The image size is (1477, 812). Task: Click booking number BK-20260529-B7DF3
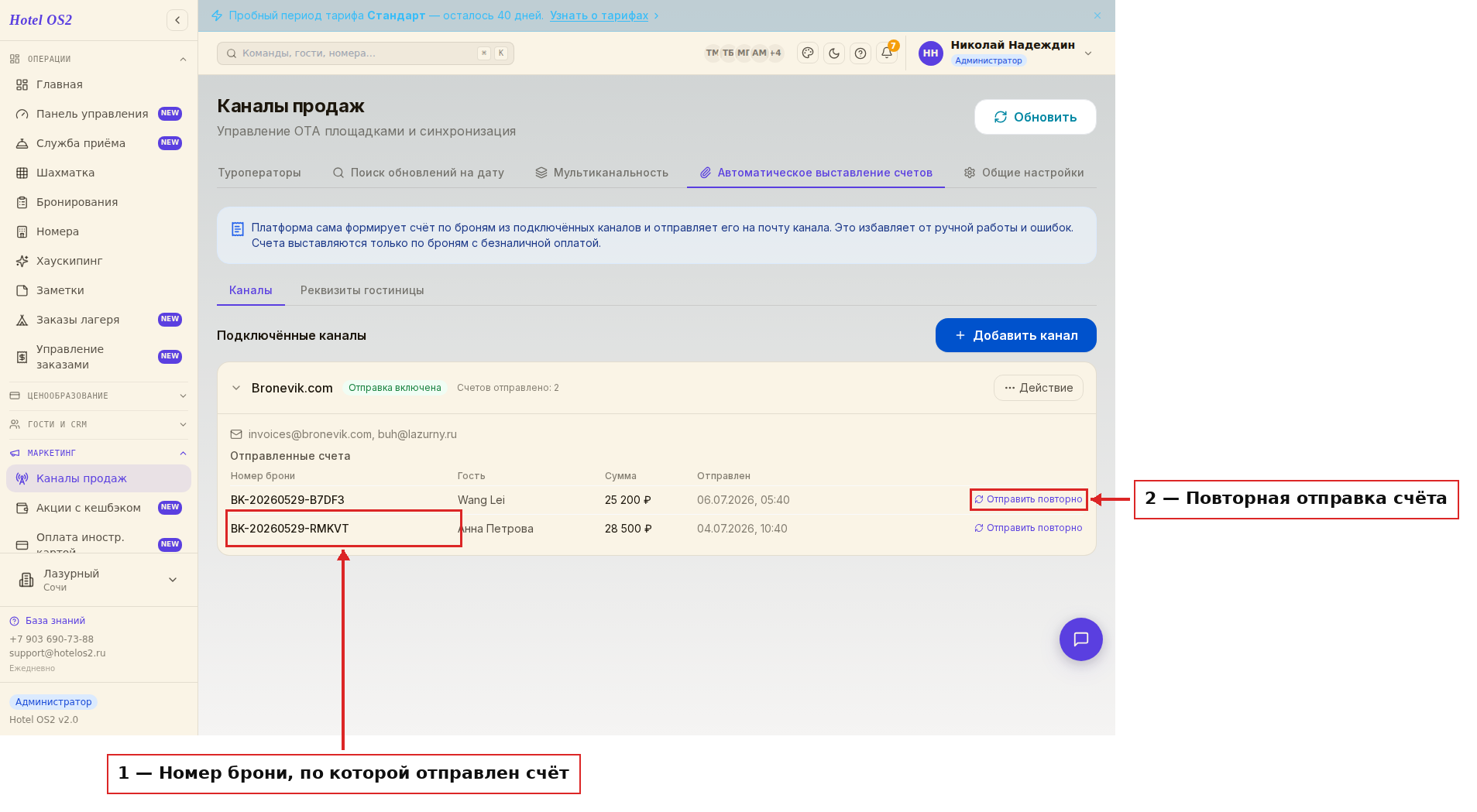coord(287,500)
